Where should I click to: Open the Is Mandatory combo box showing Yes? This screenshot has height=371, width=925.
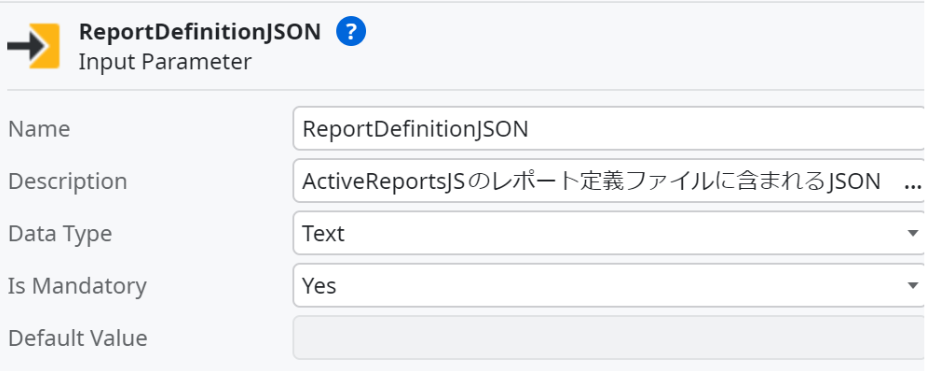(x=609, y=286)
